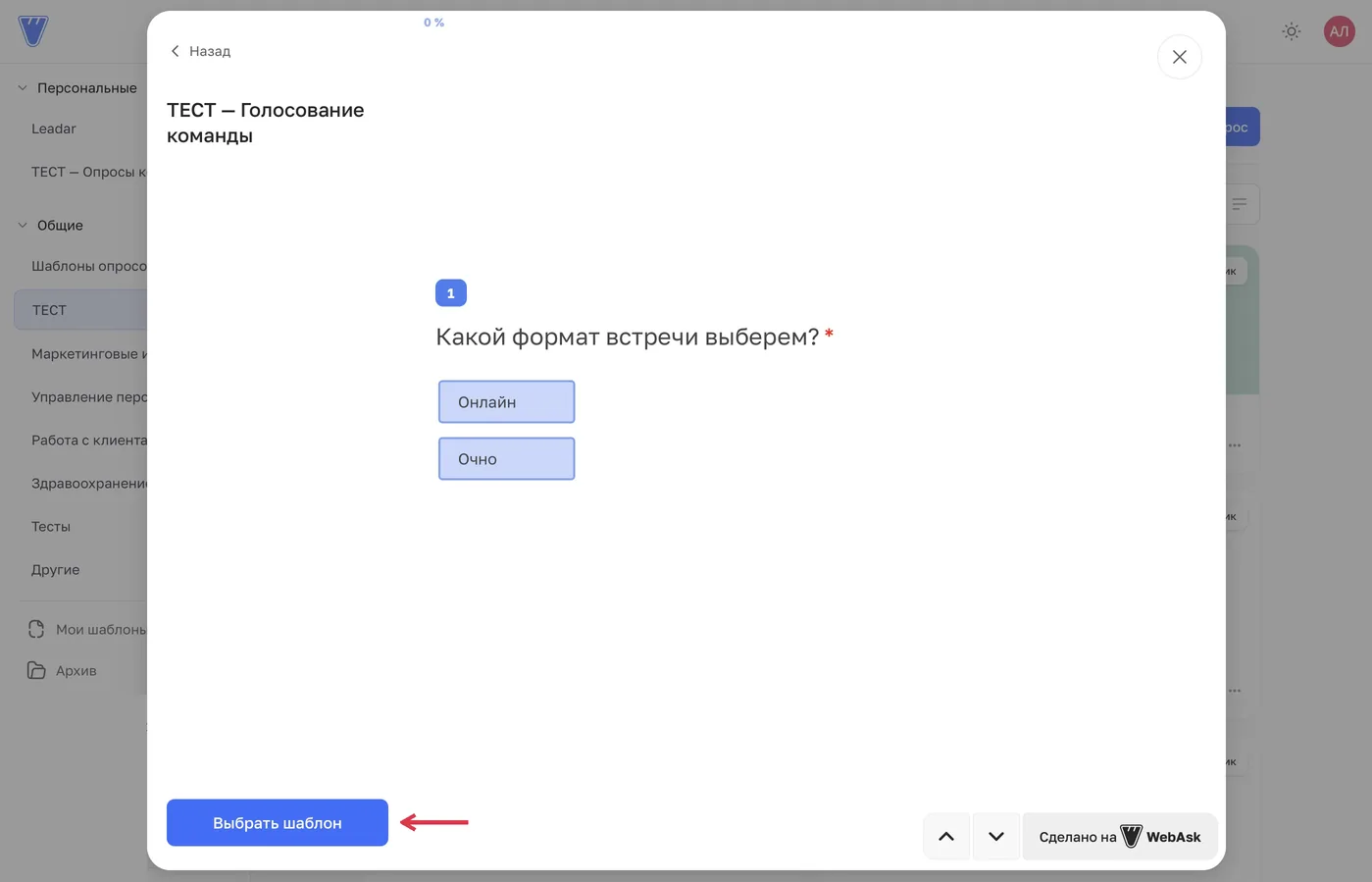The width and height of the screenshot is (1372, 882).
Task: Collapse the Персональные section
Action: point(23,88)
